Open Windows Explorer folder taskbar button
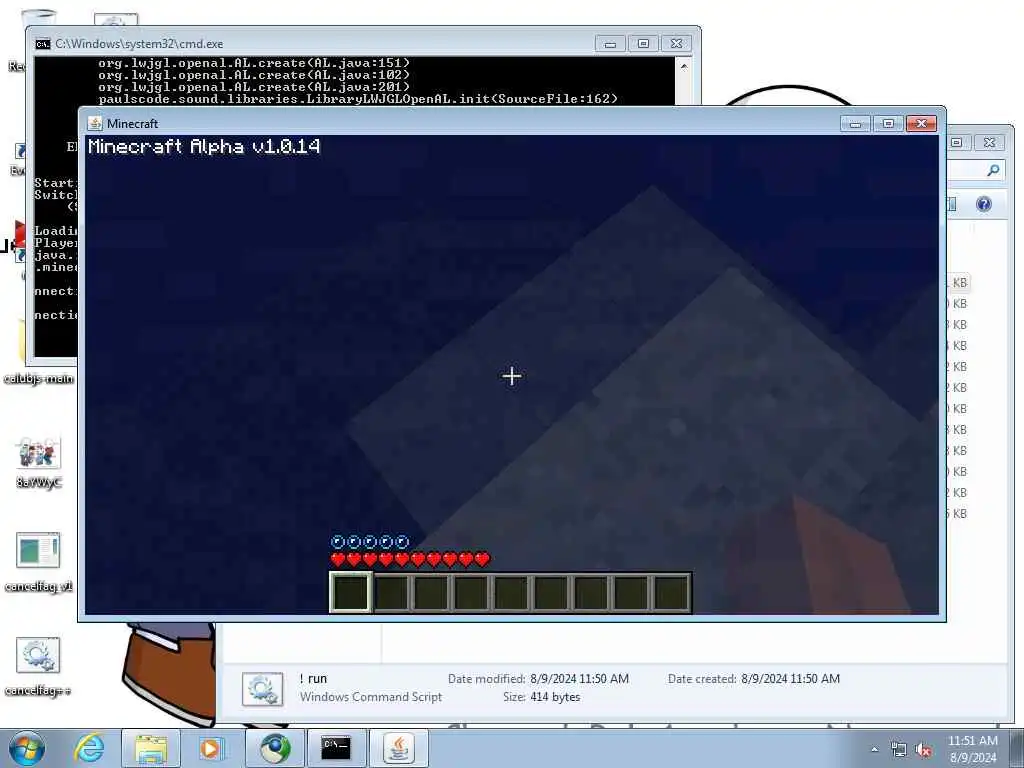 151,748
